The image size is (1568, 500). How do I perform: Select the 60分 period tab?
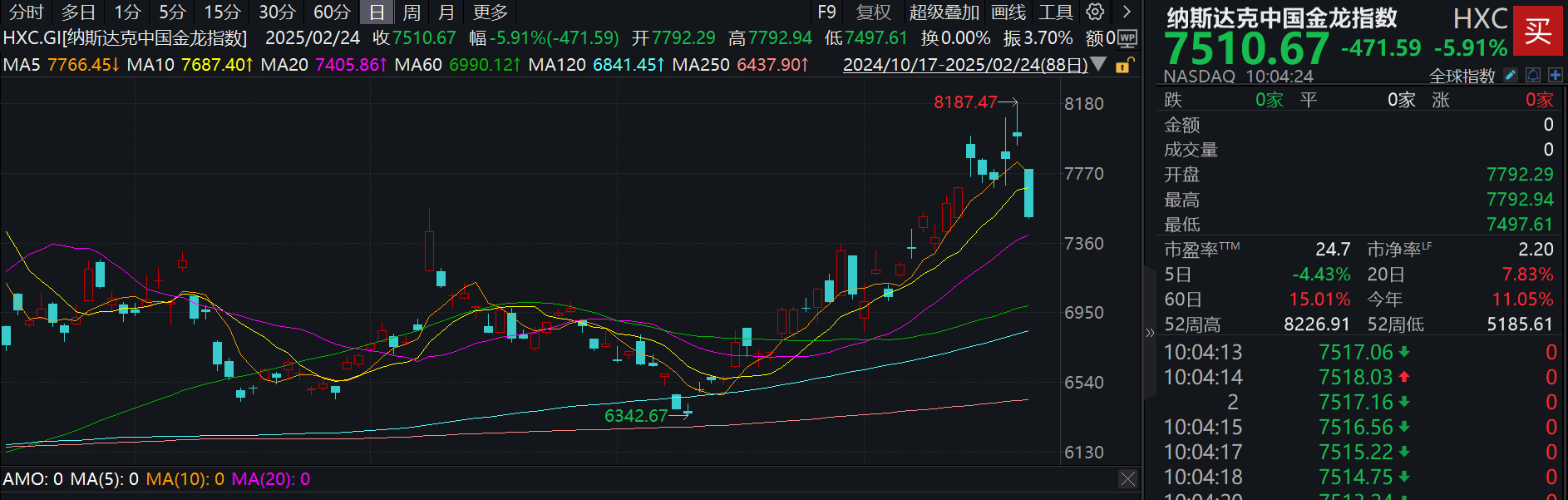[x=332, y=12]
